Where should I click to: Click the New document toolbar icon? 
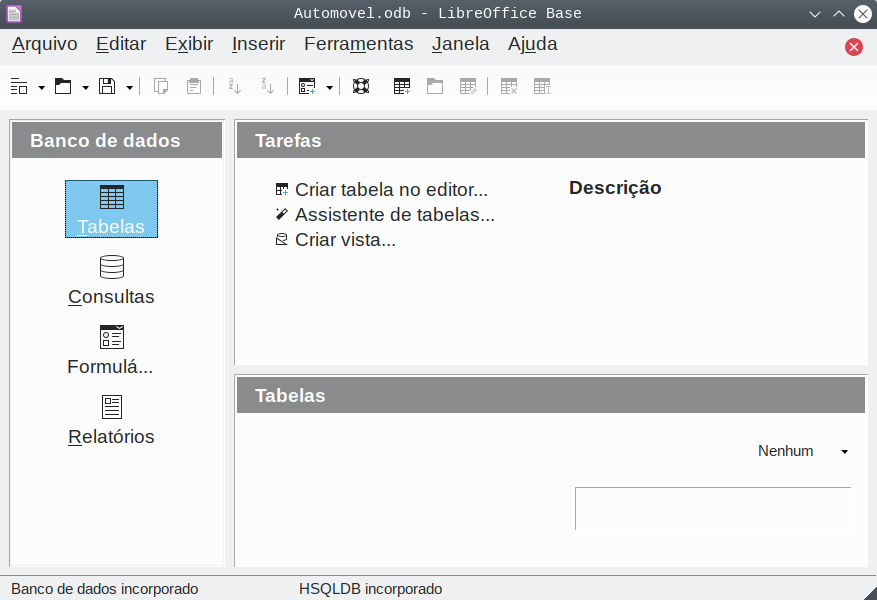(x=19, y=87)
